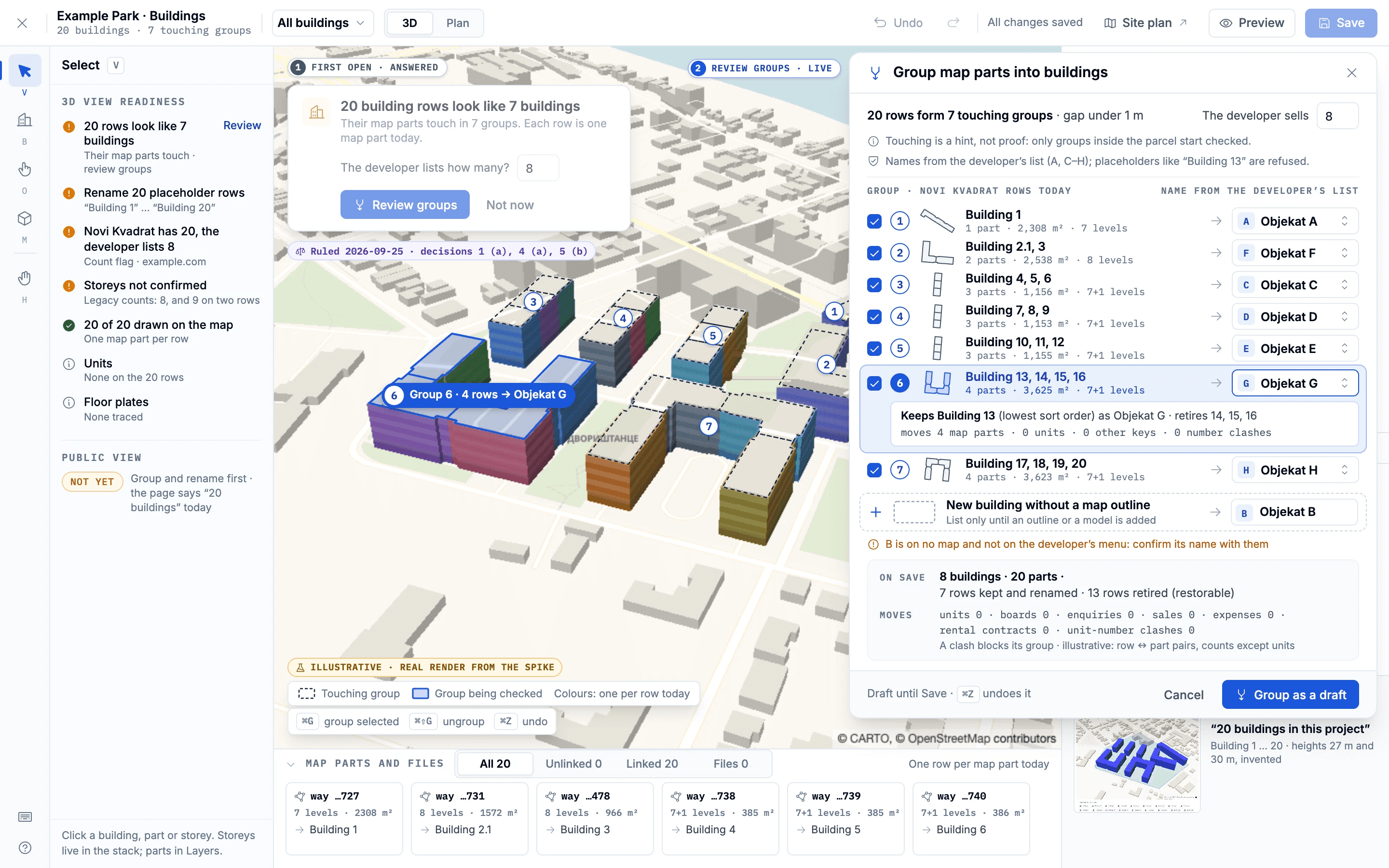Click the Preview button
Screen dimensions: 1389x868
(x=1252, y=23)
